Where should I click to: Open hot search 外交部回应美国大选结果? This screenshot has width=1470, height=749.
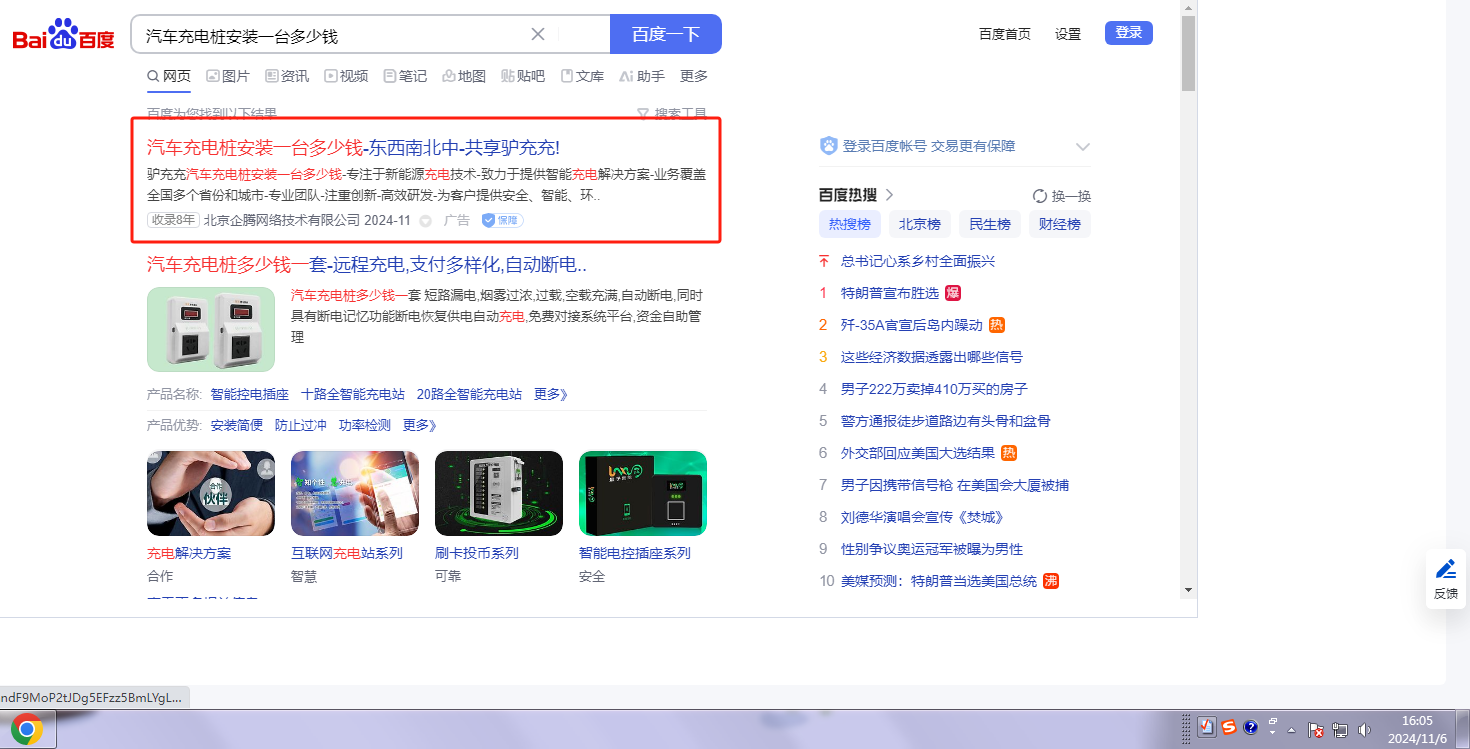click(x=918, y=453)
